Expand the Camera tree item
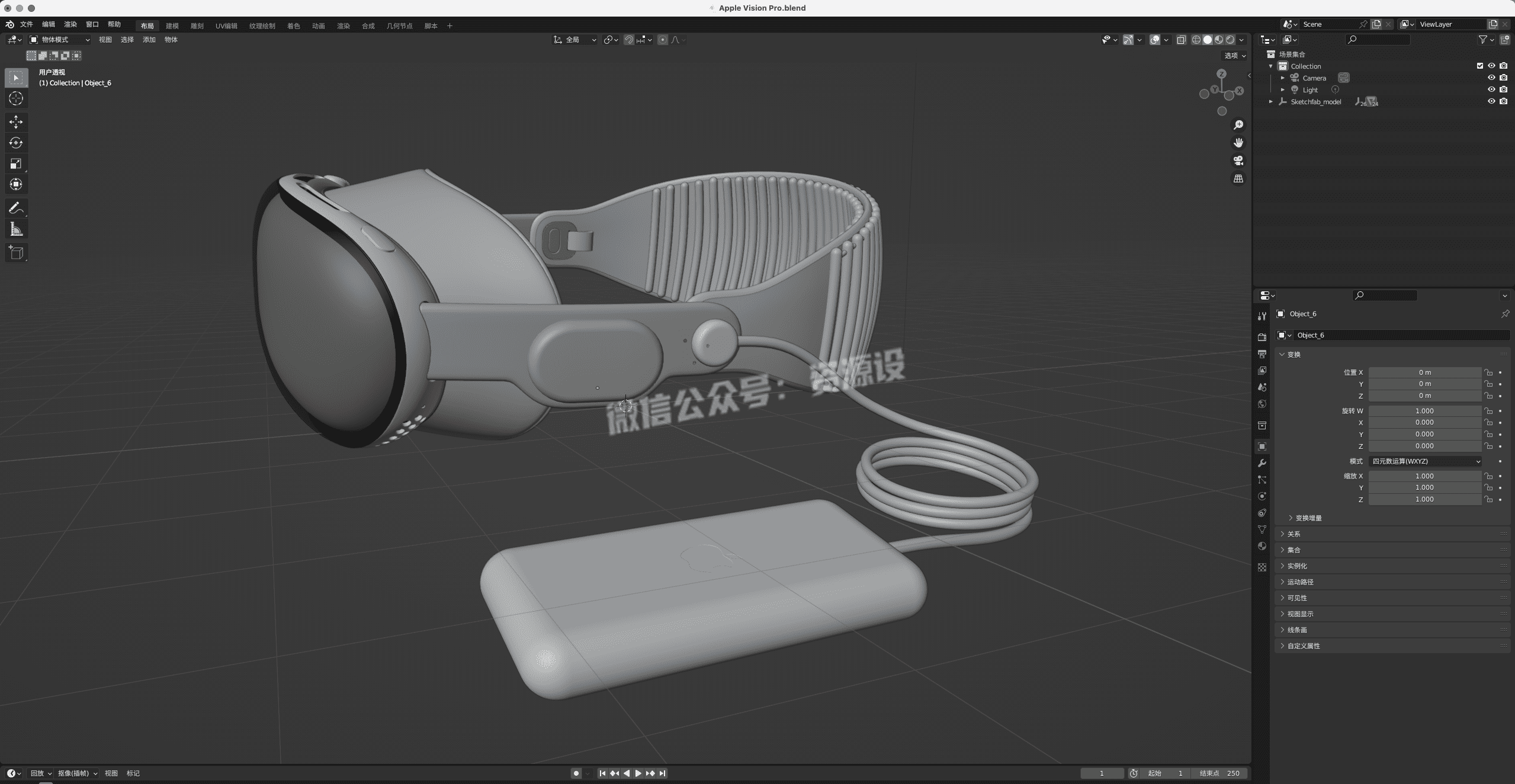 [x=1283, y=78]
